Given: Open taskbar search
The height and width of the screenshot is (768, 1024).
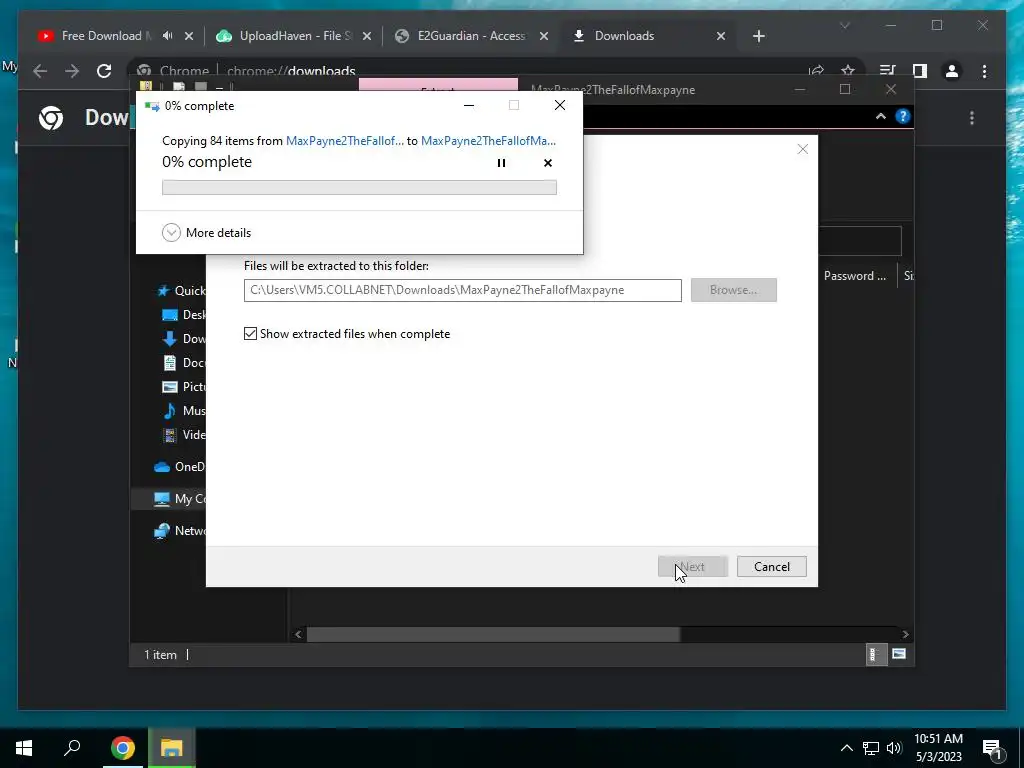Looking at the screenshot, I should click(72, 748).
